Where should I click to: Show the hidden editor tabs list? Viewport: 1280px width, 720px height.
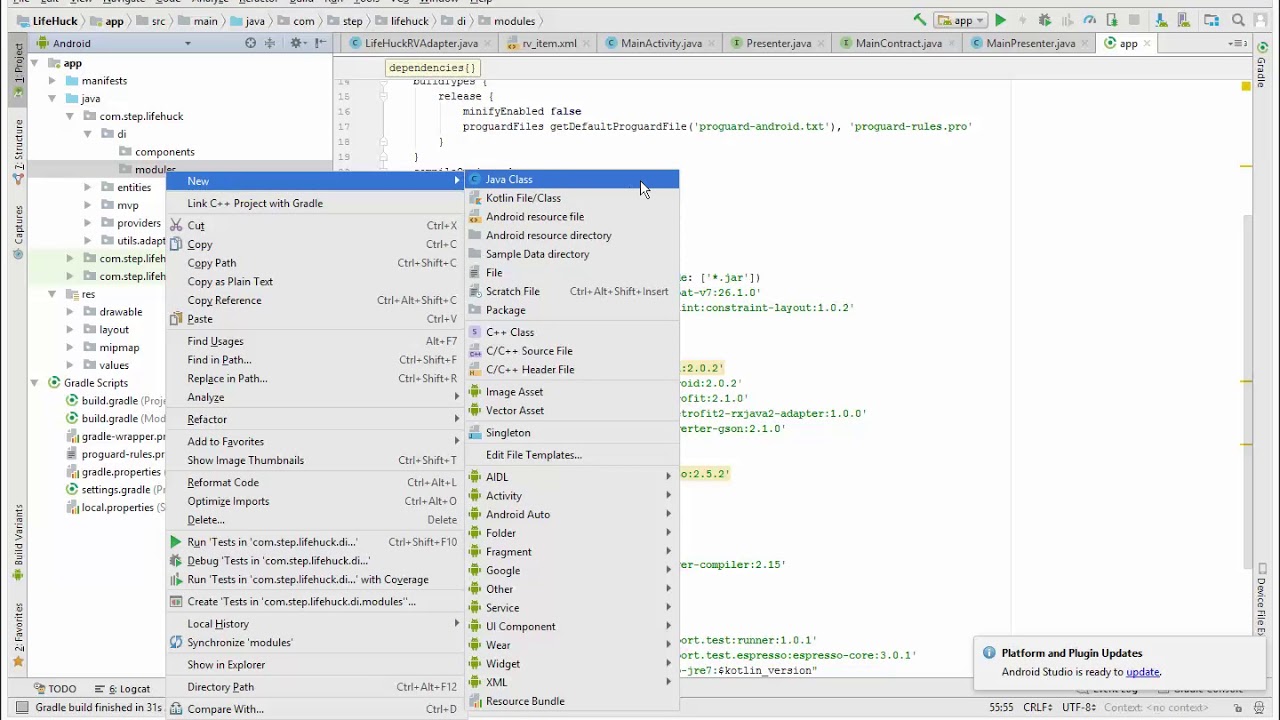tap(1236, 43)
